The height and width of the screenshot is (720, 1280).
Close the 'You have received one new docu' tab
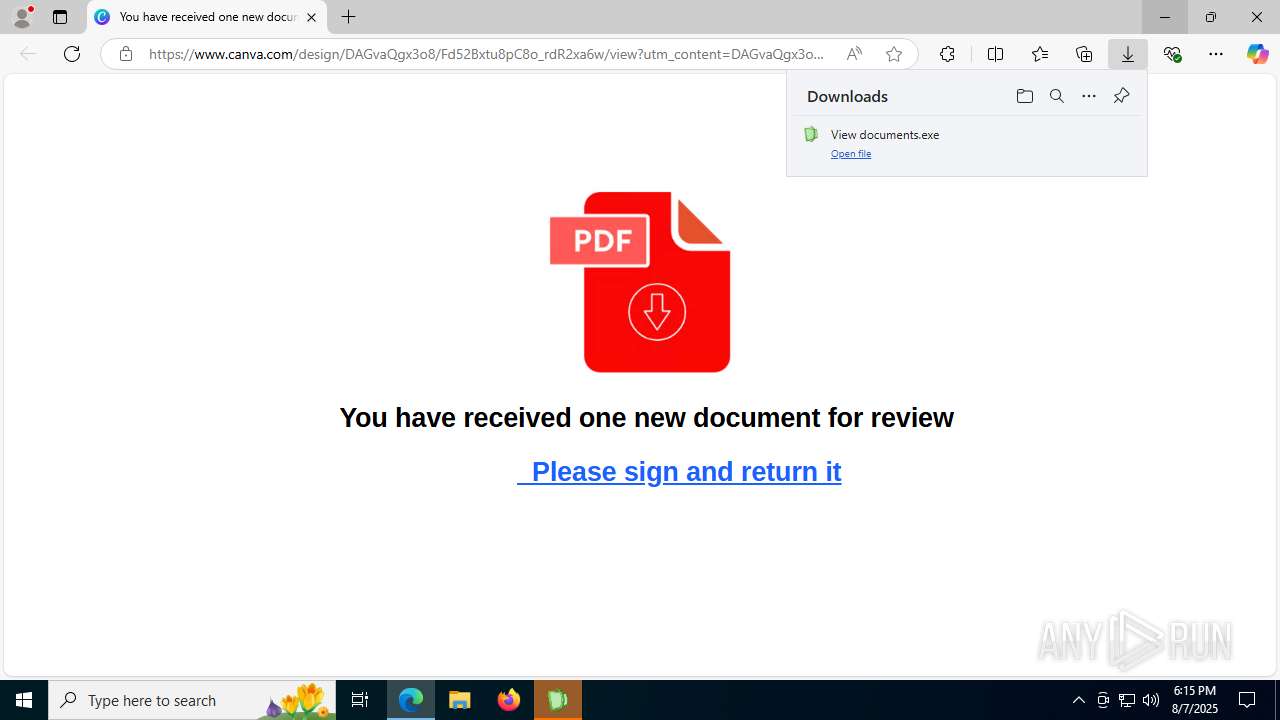(311, 17)
